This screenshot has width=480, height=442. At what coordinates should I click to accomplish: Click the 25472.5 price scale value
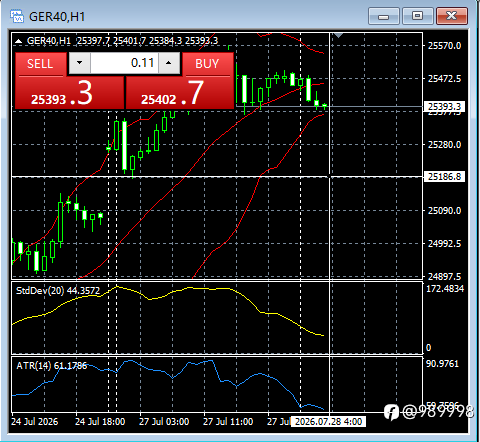click(x=444, y=79)
